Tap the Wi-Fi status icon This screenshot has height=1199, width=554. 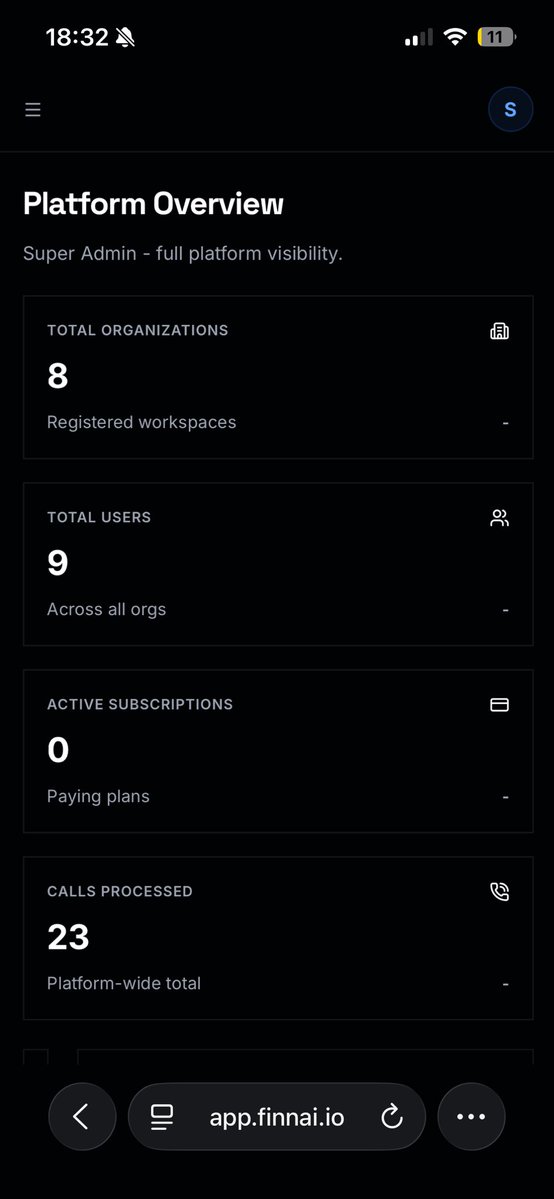pyautogui.click(x=455, y=37)
